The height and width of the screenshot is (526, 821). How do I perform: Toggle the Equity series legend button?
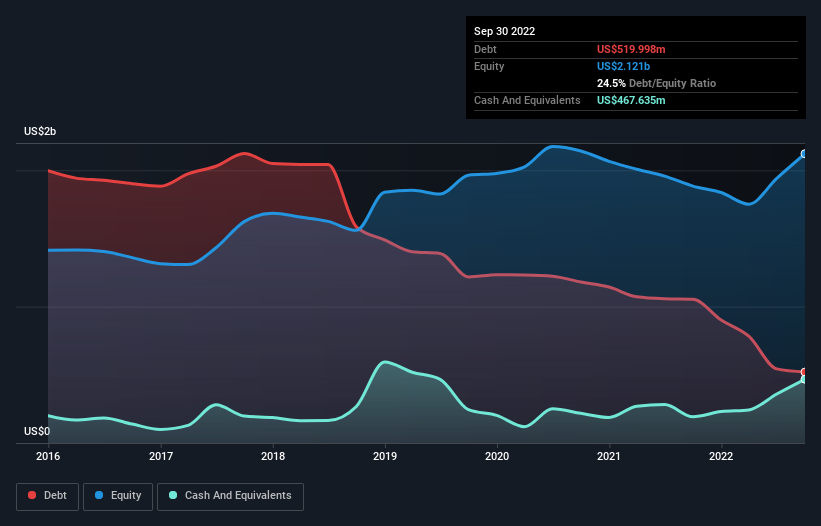118,496
